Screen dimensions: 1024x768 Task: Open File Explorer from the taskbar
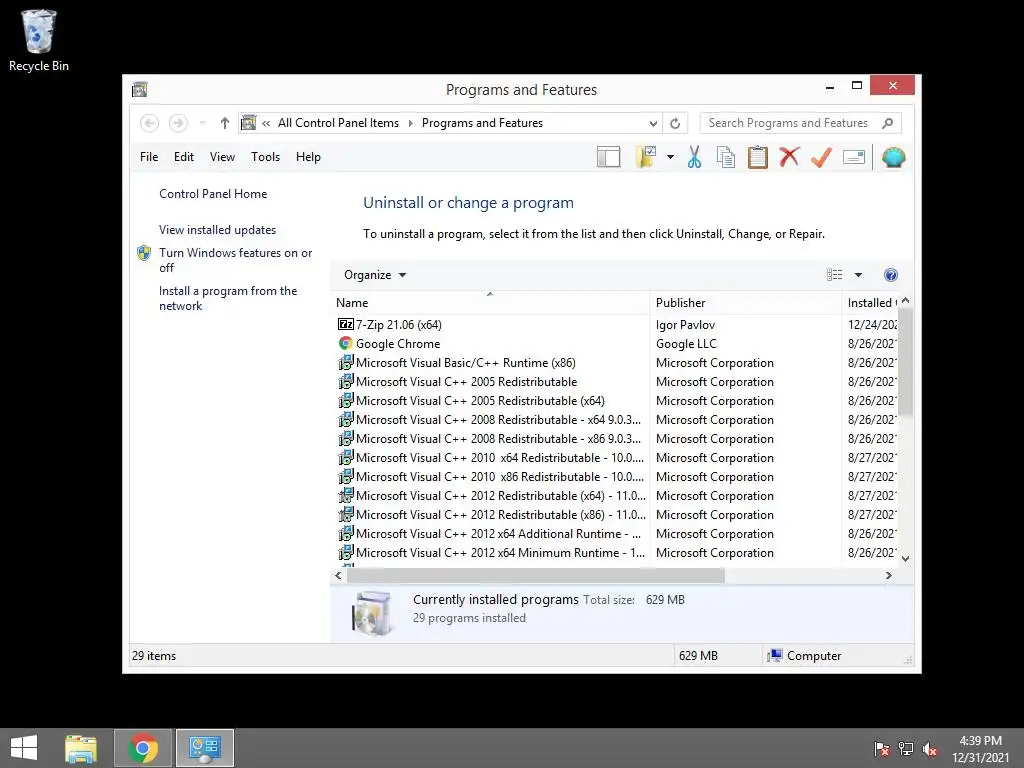point(81,748)
